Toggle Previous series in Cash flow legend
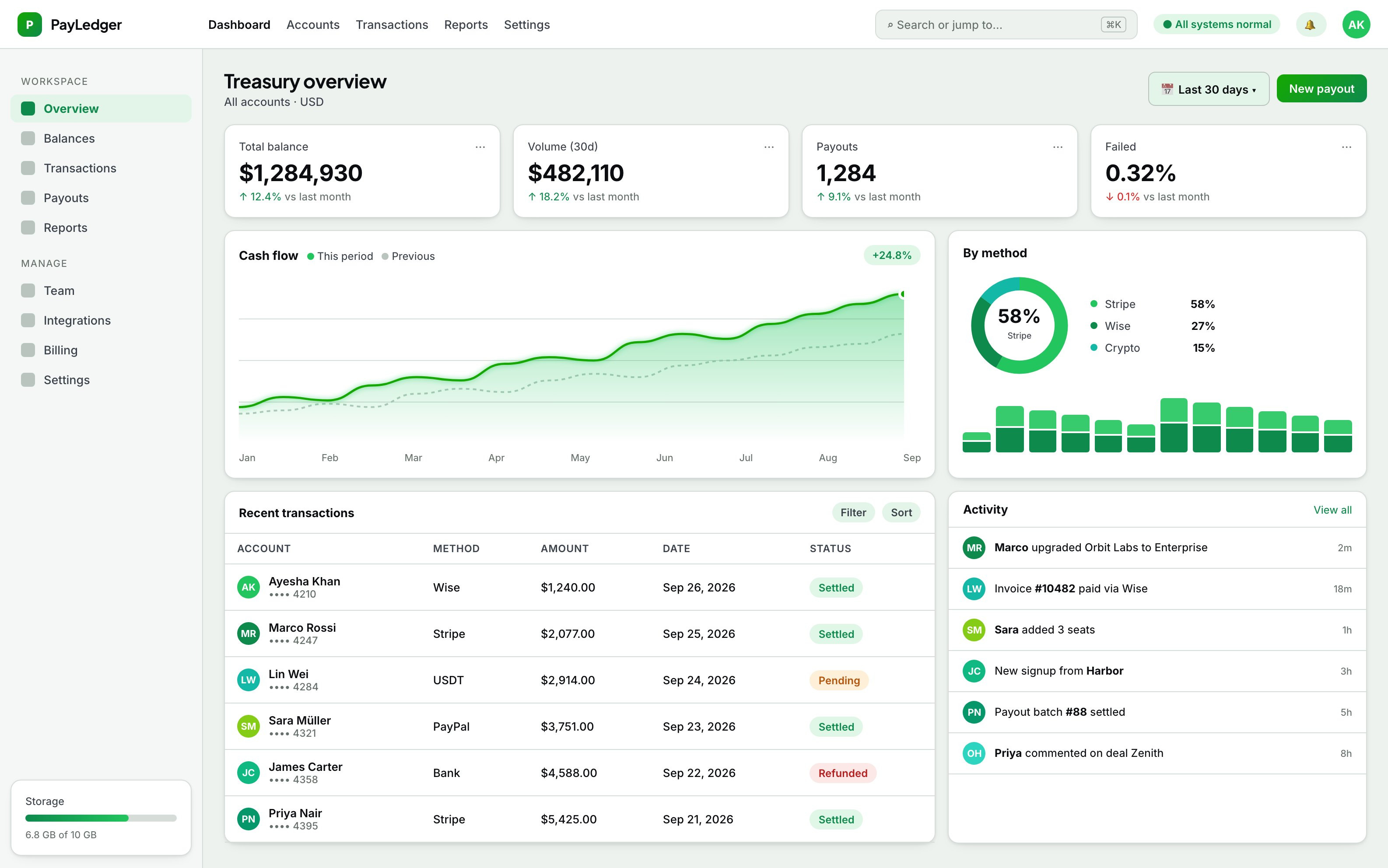 (x=408, y=257)
